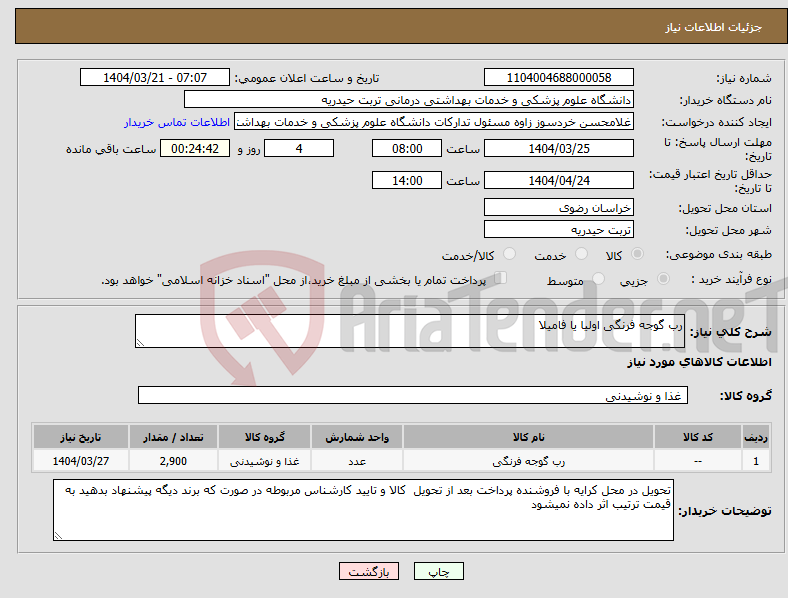Click the کد کالا column header

(x=698, y=437)
